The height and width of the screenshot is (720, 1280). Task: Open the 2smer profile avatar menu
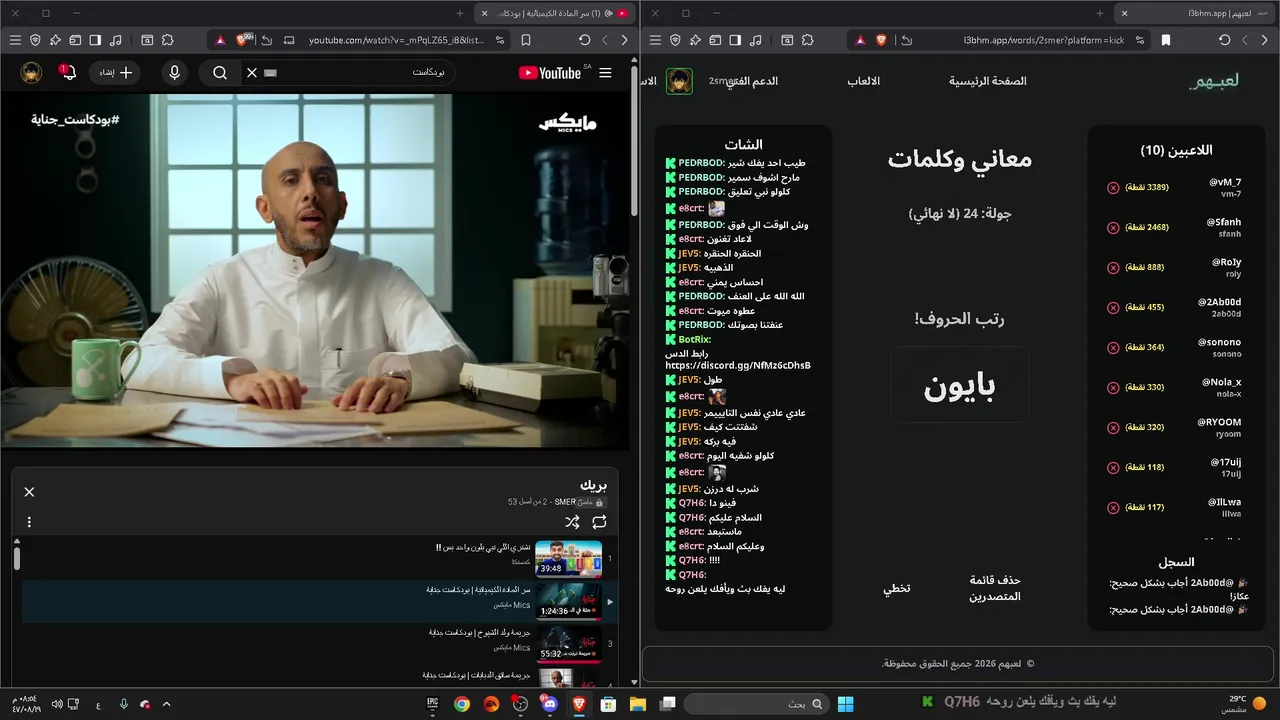680,81
